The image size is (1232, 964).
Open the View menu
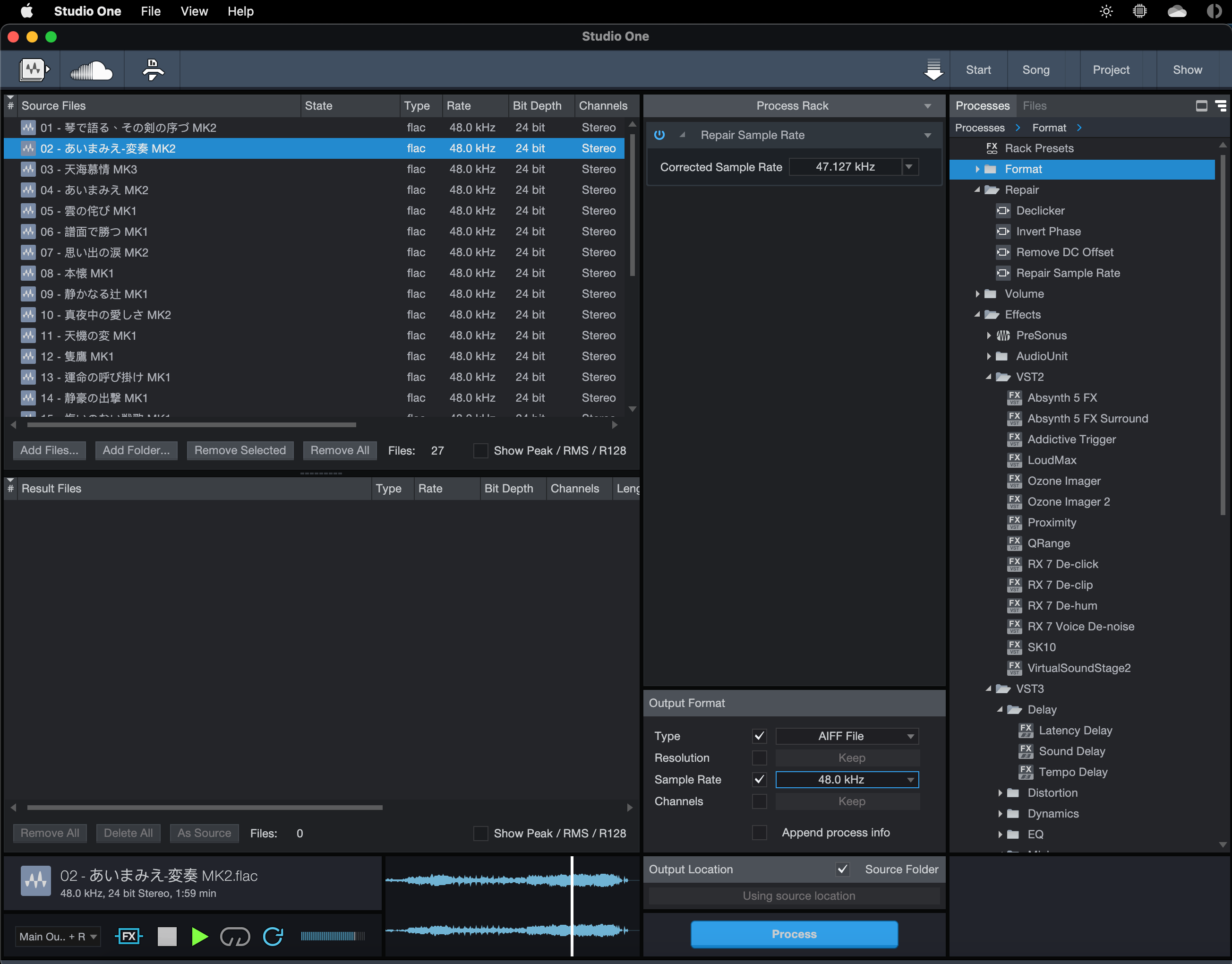[194, 11]
